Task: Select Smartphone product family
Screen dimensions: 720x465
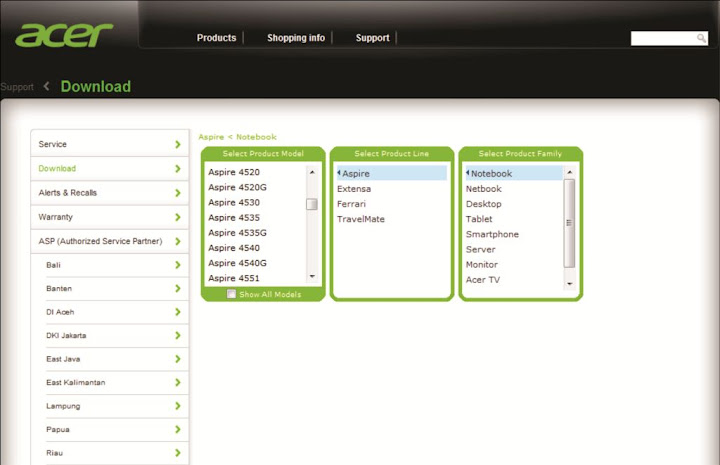Action: click(492, 234)
